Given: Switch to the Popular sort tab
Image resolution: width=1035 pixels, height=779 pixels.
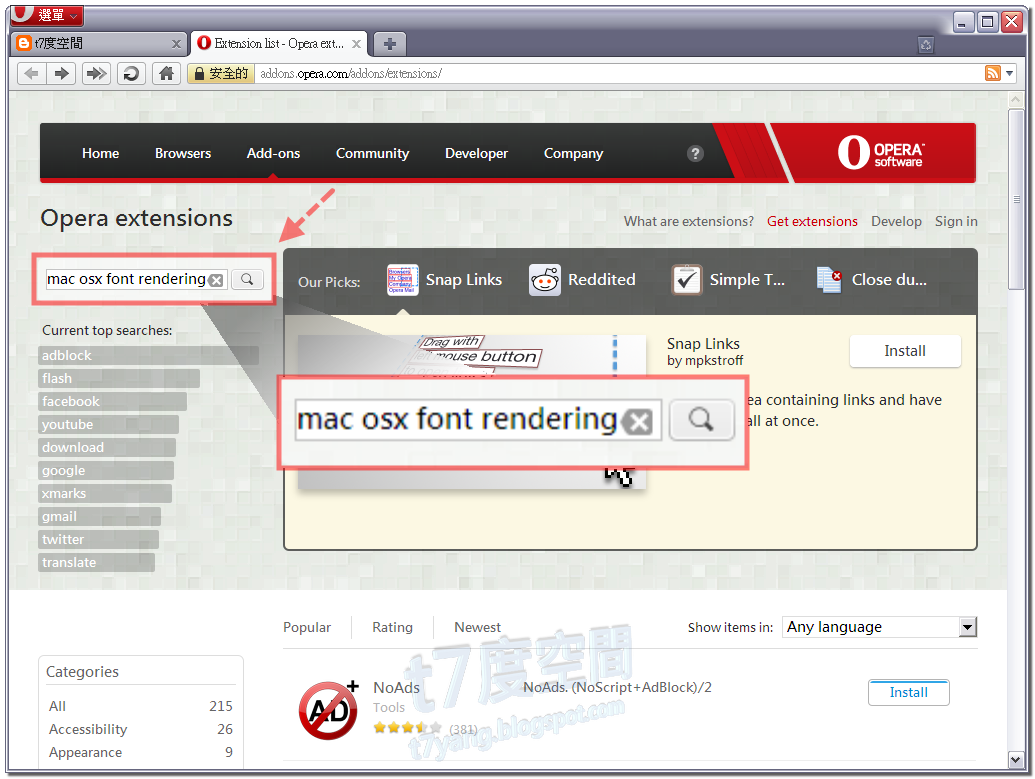Looking at the screenshot, I should pyautogui.click(x=307, y=627).
